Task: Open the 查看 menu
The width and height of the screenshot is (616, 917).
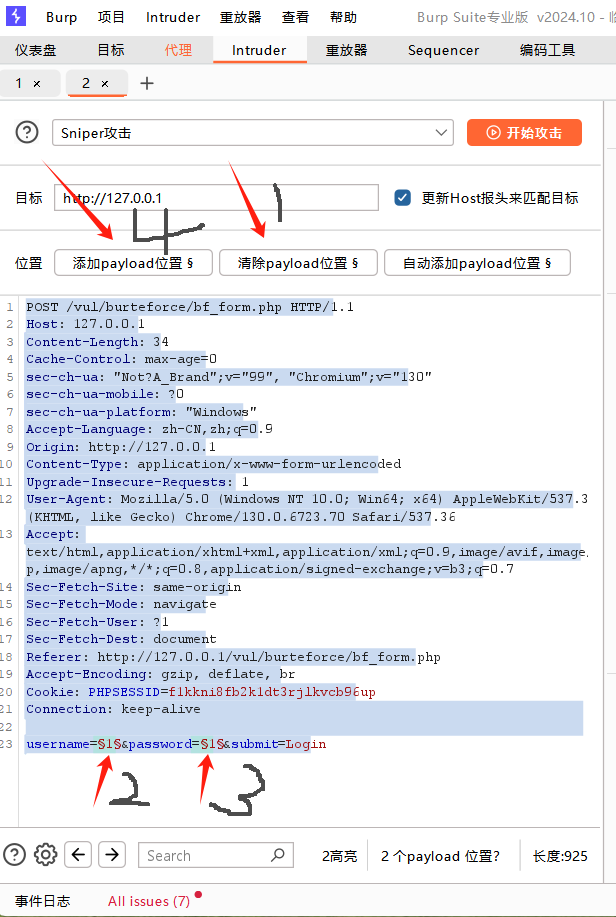Action: click(295, 17)
